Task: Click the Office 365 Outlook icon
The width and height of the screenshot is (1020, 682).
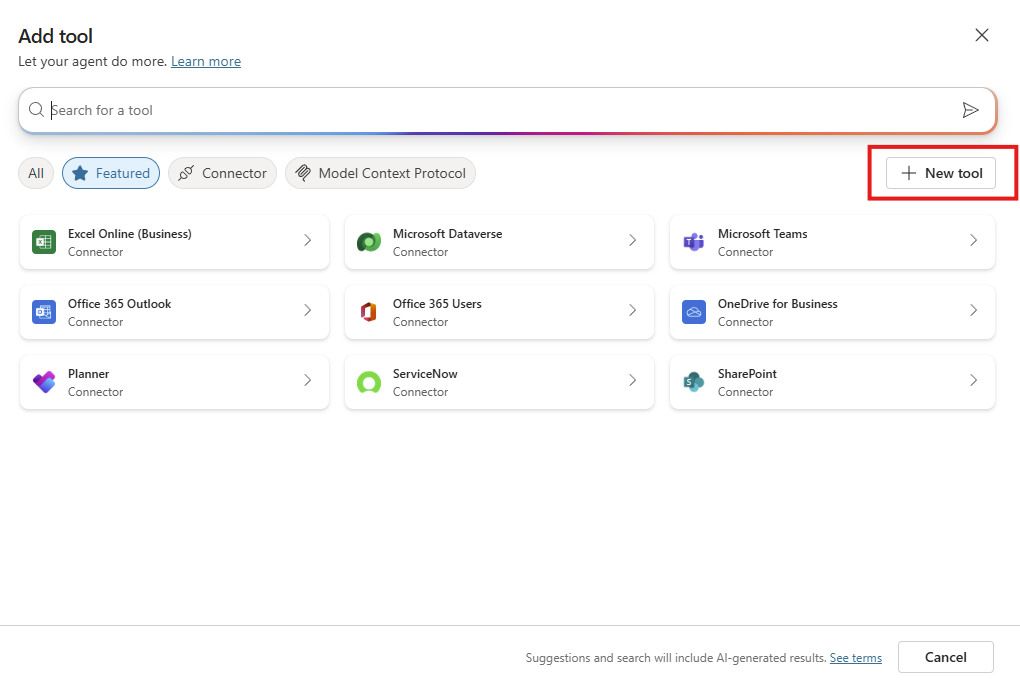Action: pos(44,312)
